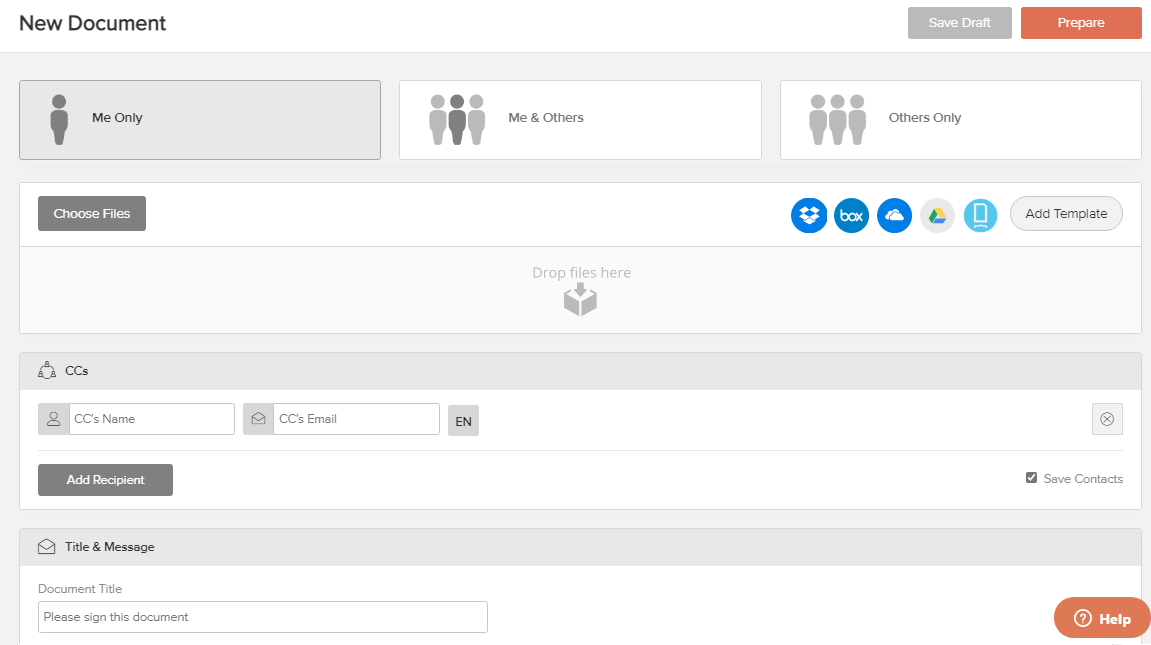Select the Me Only signing option
The image size is (1151, 645).
click(199, 118)
